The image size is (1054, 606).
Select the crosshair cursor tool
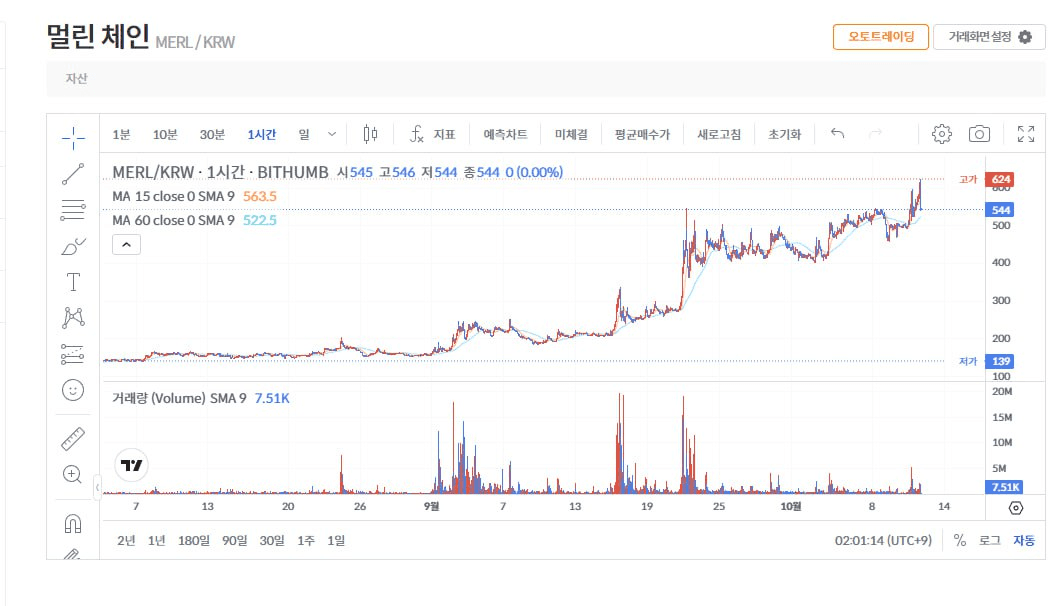[x=73, y=136]
